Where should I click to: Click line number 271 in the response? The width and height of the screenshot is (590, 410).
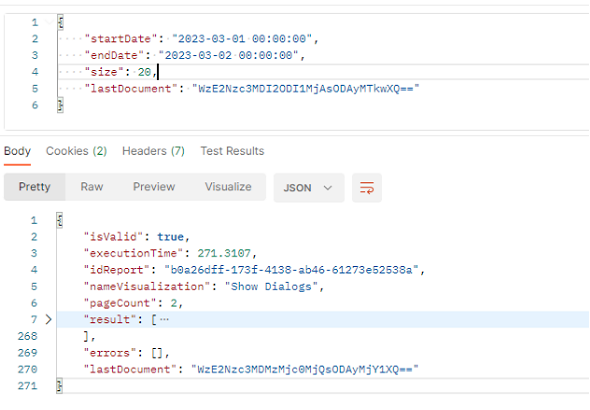tap(27, 386)
